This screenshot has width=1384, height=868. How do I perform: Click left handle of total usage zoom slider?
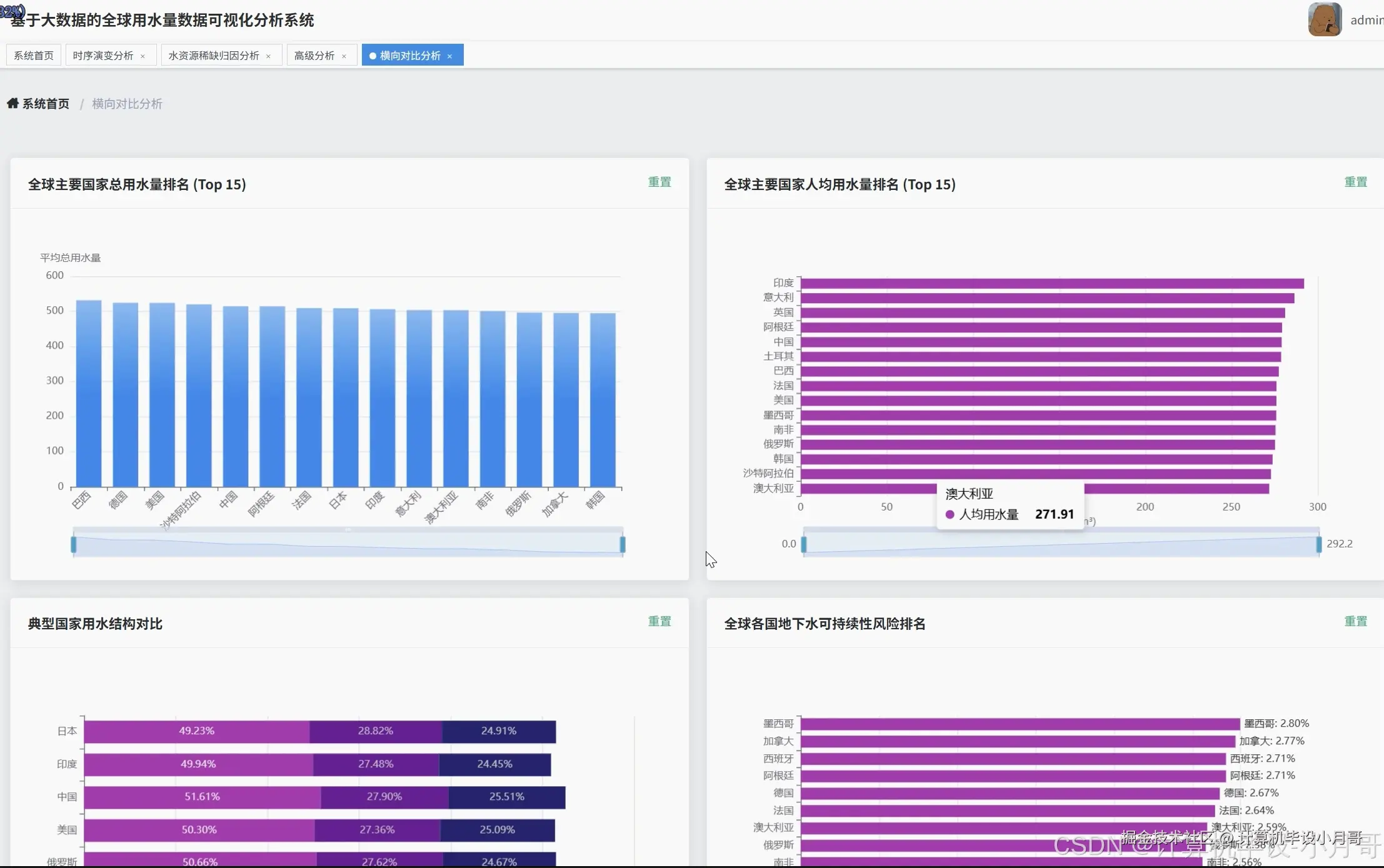tap(74, 544)
